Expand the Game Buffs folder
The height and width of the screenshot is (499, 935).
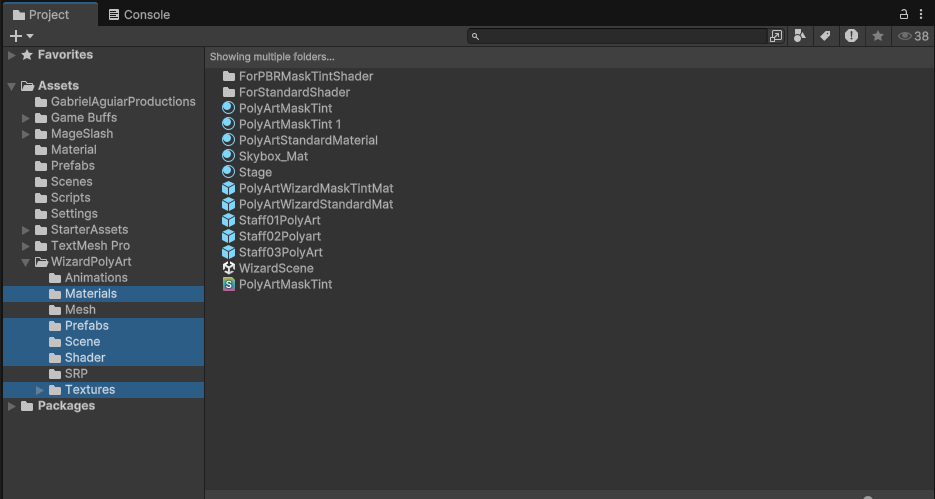26,118
